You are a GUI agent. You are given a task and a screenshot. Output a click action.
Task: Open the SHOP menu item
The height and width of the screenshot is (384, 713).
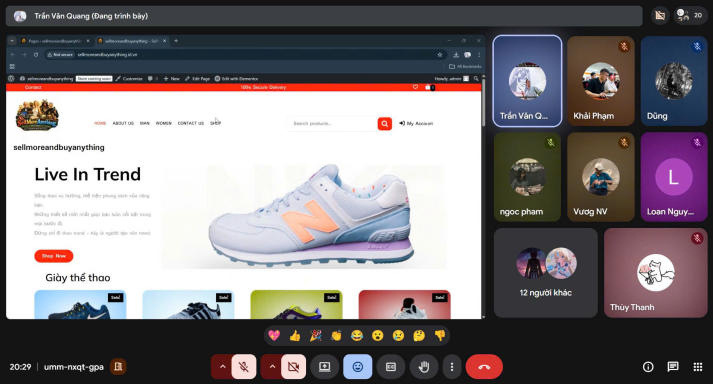coord(216,123)
